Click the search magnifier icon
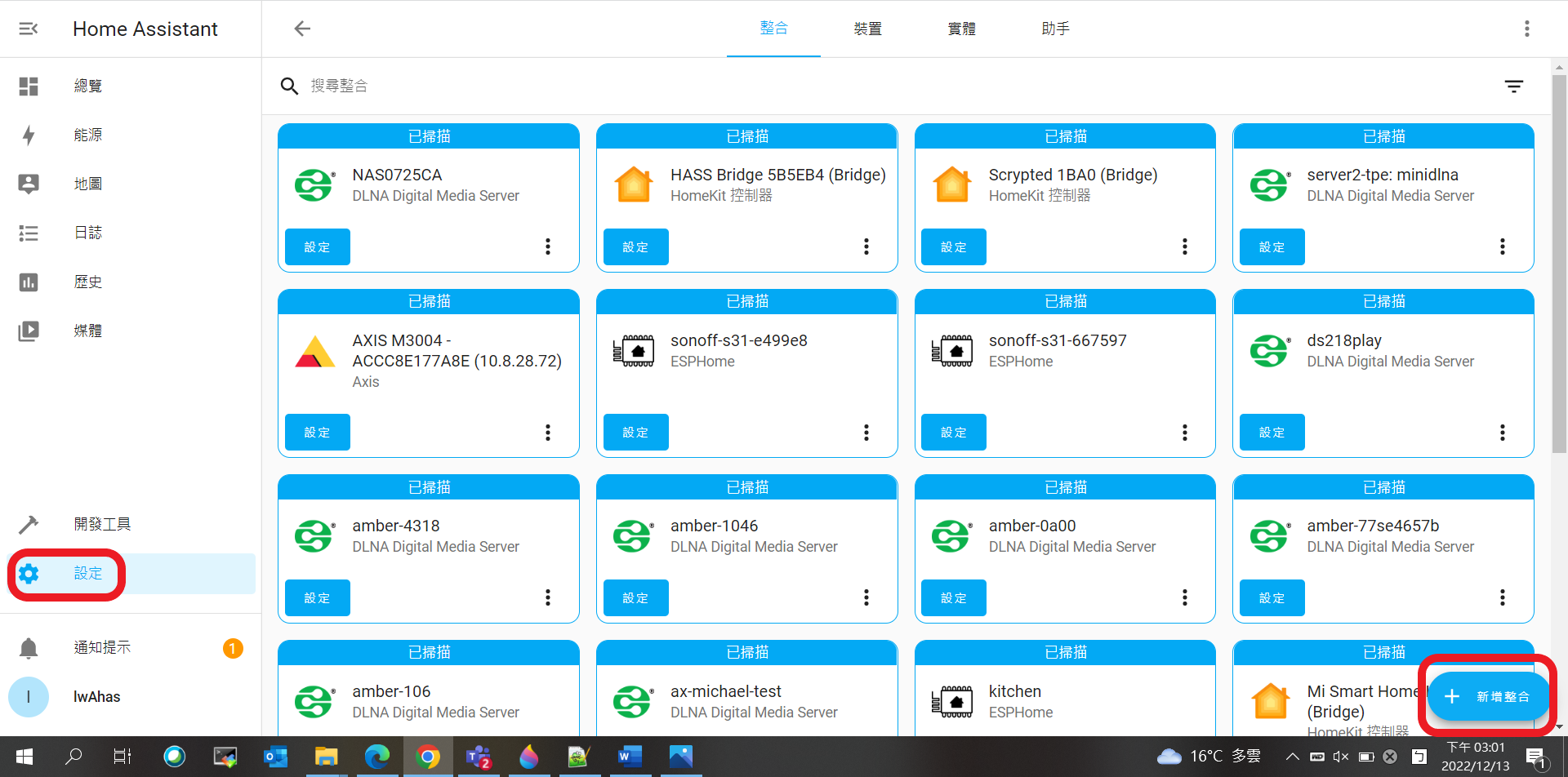 pyautogui.click(x=289, y=86)
